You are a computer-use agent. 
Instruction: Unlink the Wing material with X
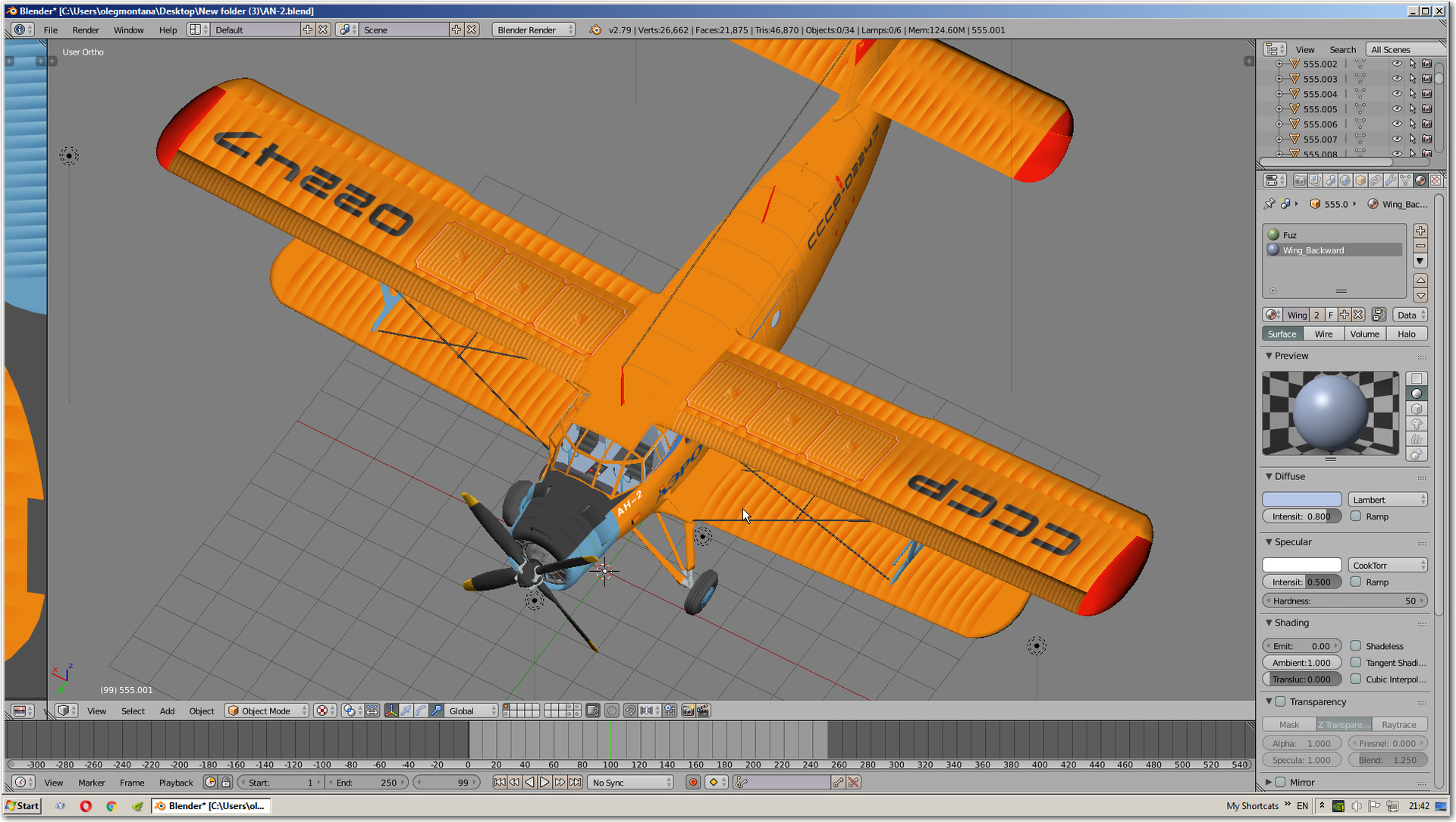pos(1358,315)
